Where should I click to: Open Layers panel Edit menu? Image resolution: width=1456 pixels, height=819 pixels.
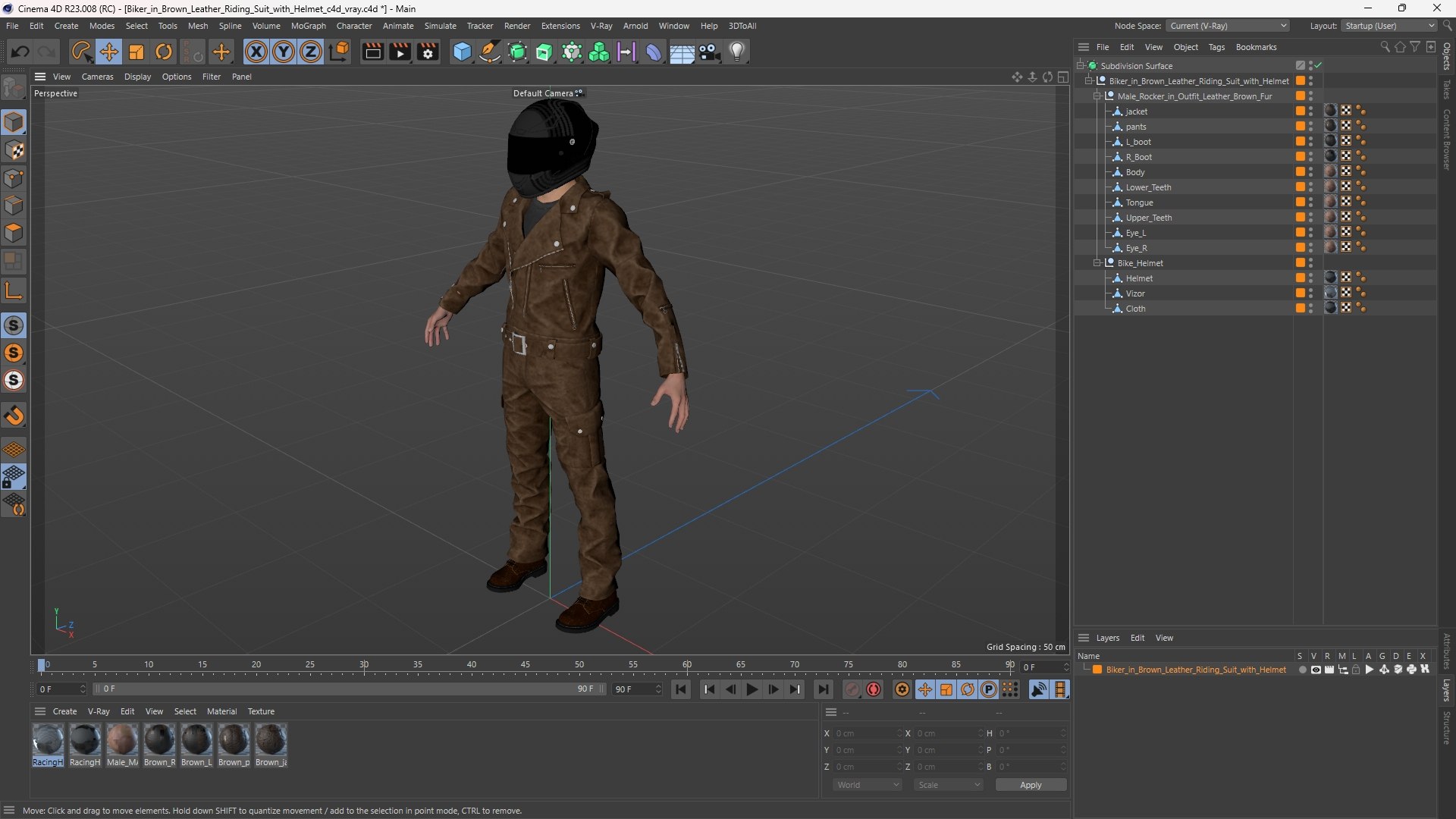click(x=1137, y=638)
